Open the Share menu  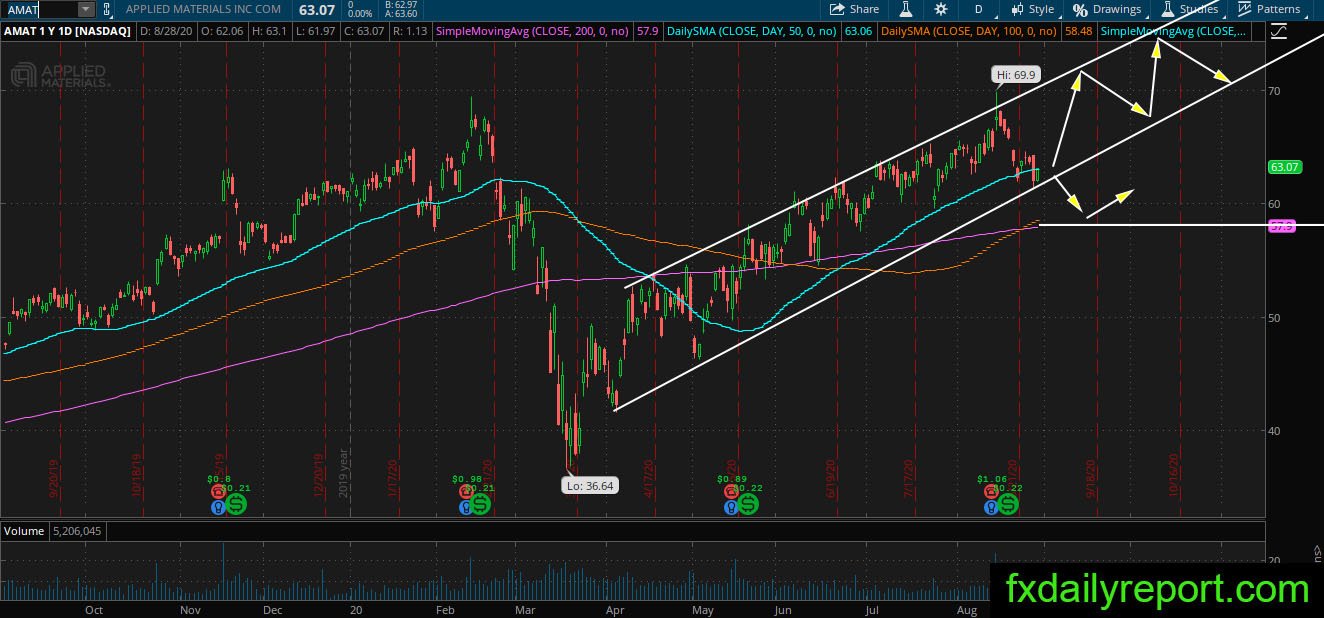click(x=854, y=9)
